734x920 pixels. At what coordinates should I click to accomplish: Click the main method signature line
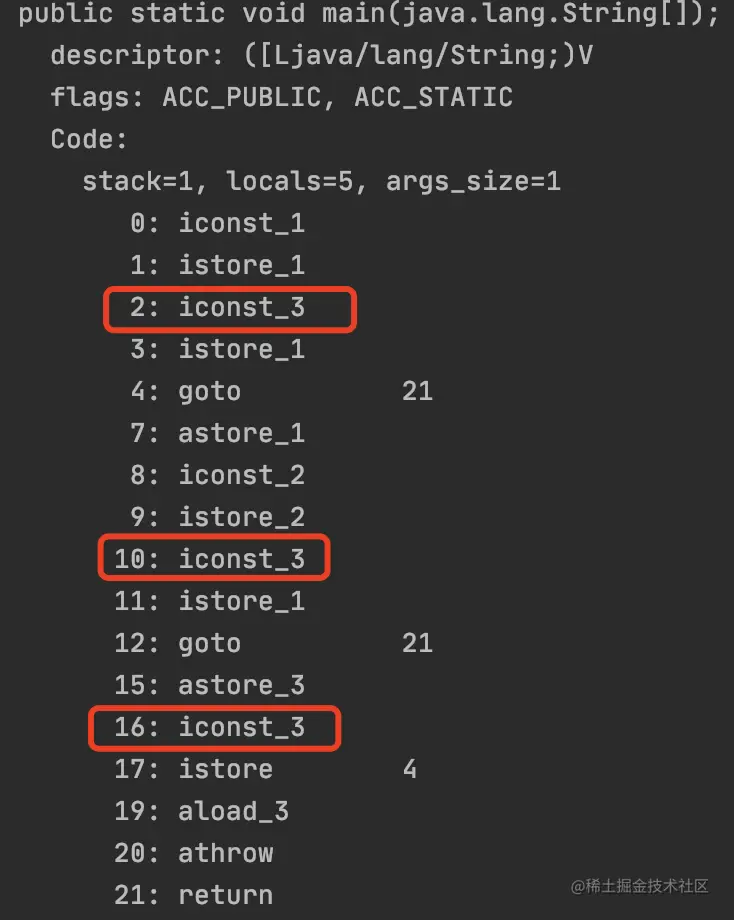[x=369, y=14]
